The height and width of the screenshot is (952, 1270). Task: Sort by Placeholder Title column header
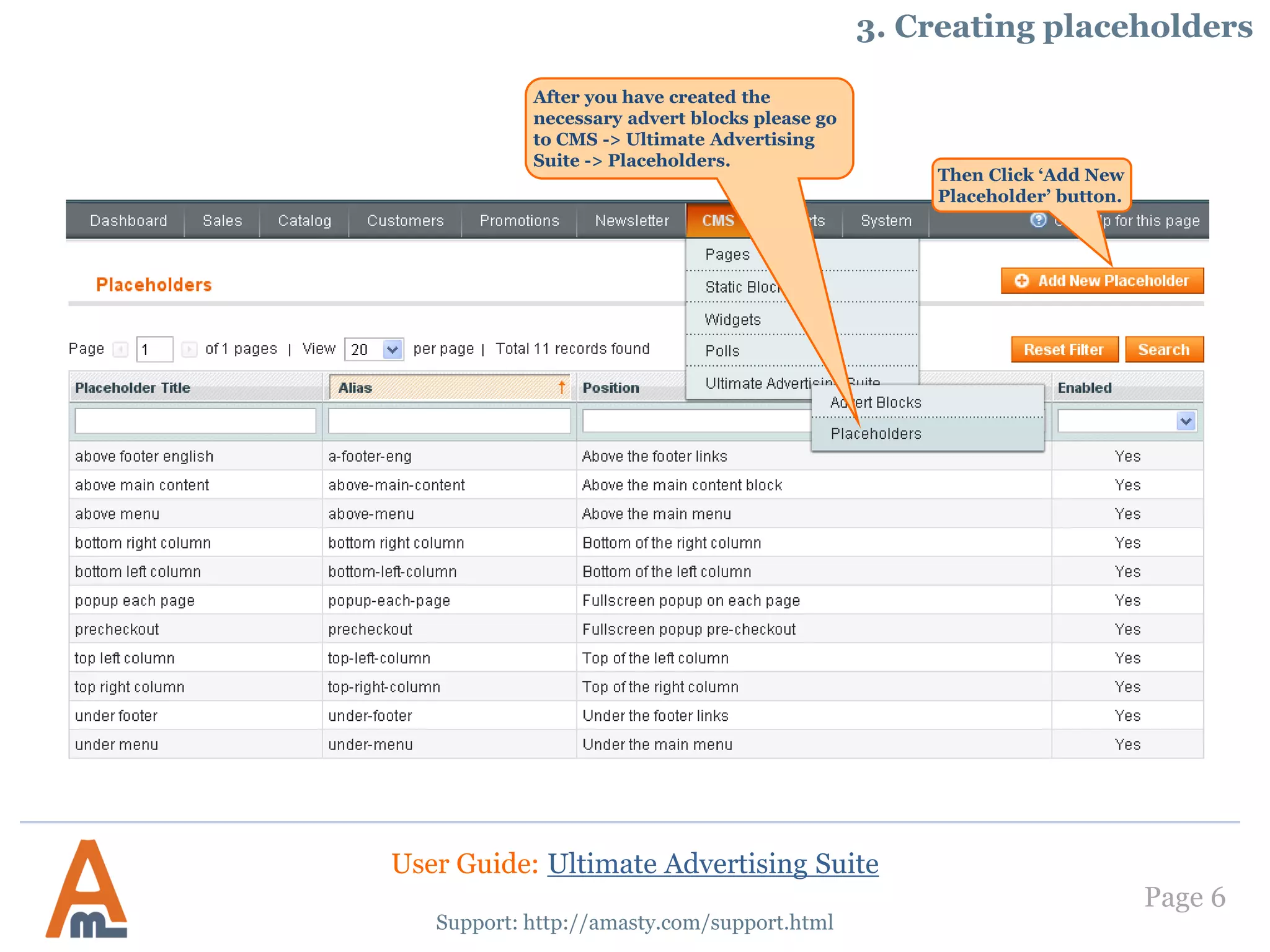tap(195, 387)
